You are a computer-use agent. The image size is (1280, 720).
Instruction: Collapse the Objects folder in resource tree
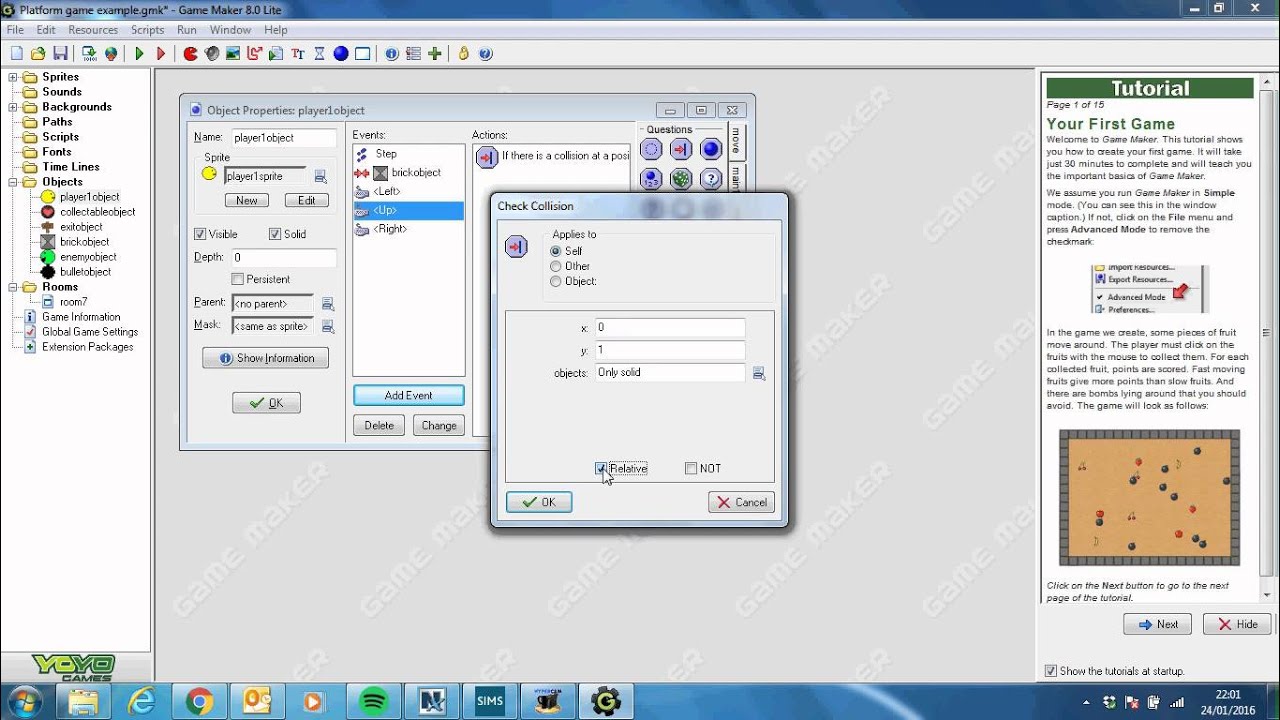(13, 182)
